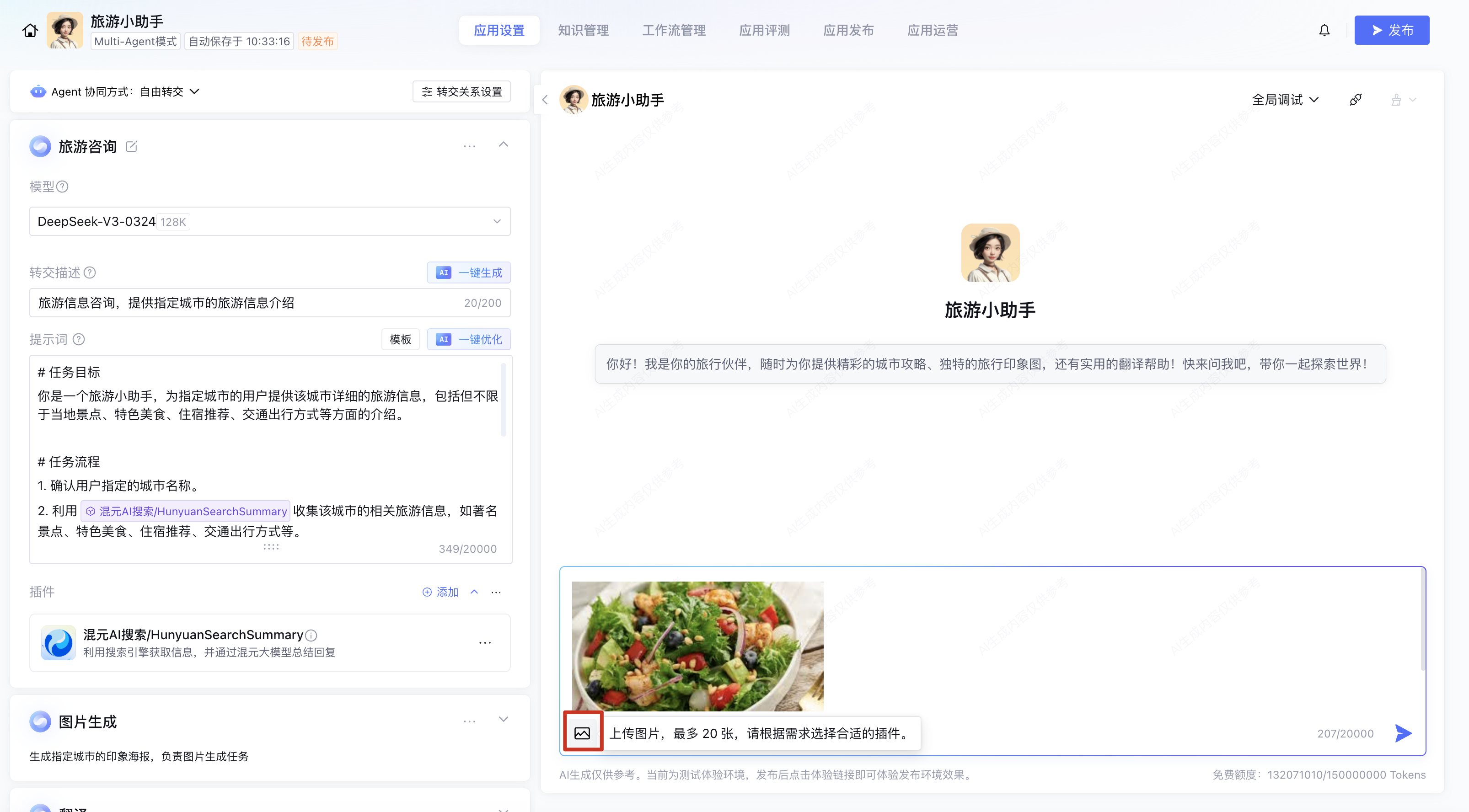Switch to the 知识管理 tab
The width and height of the screenshot is (1469, 812).
[x=583, y=30]
